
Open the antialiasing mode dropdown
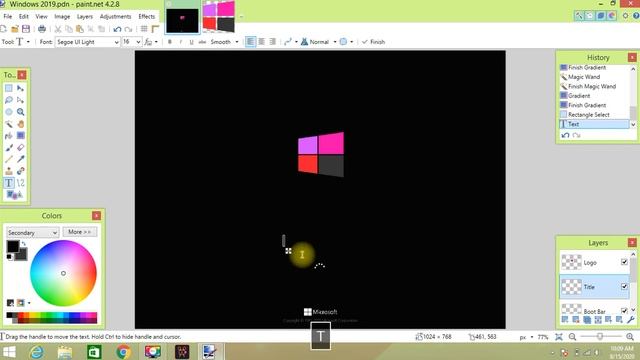click(x=290, y=42)
